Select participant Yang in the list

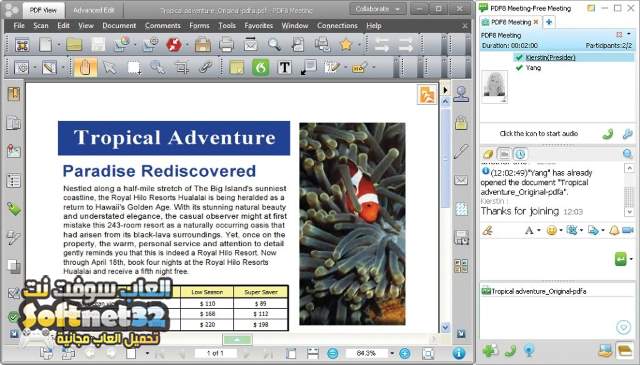click(x=533, y=68)
